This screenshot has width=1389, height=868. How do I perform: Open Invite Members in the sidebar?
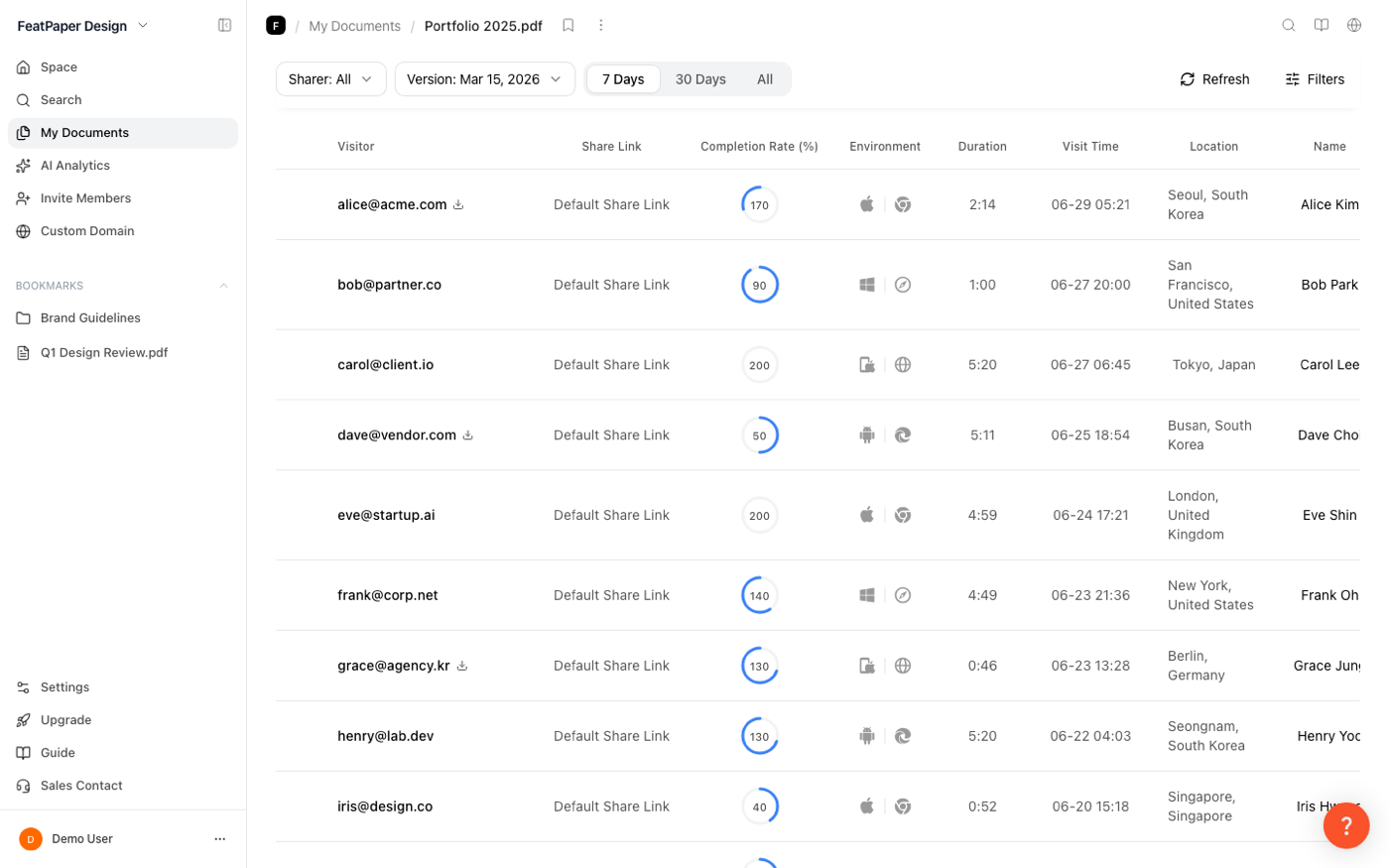[x=123, y=198]
